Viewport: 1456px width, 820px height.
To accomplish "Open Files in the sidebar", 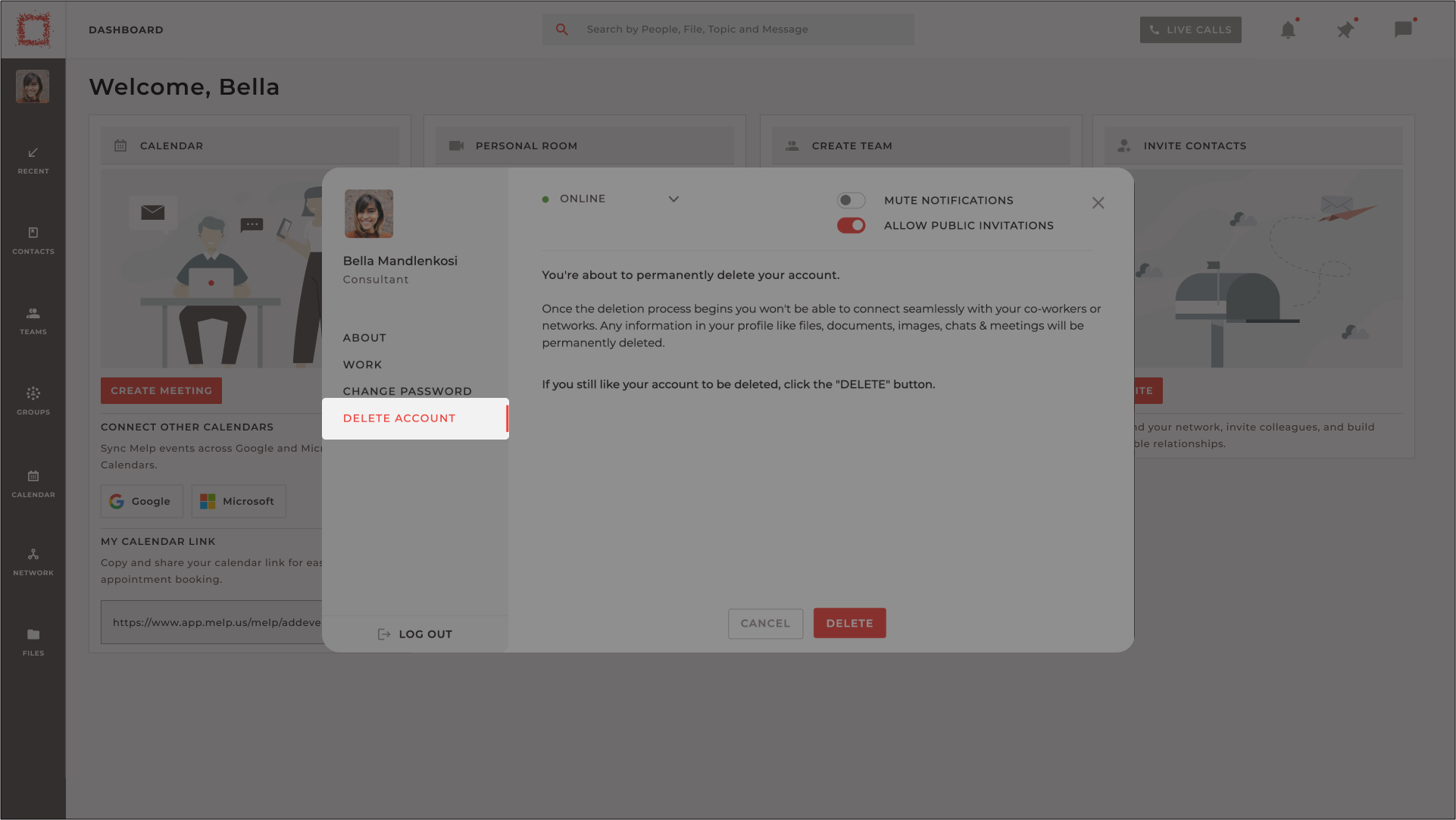I will 33,643.
